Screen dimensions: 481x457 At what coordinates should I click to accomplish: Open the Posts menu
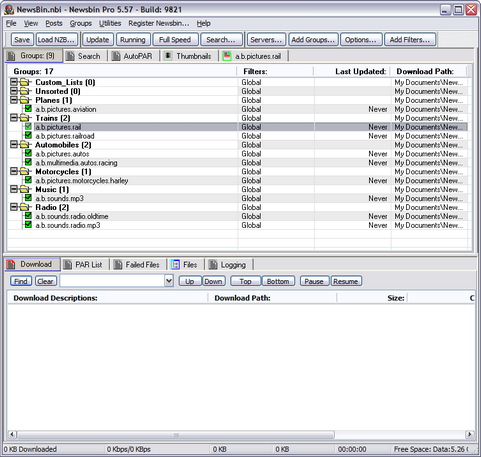[x=54, y=23]
